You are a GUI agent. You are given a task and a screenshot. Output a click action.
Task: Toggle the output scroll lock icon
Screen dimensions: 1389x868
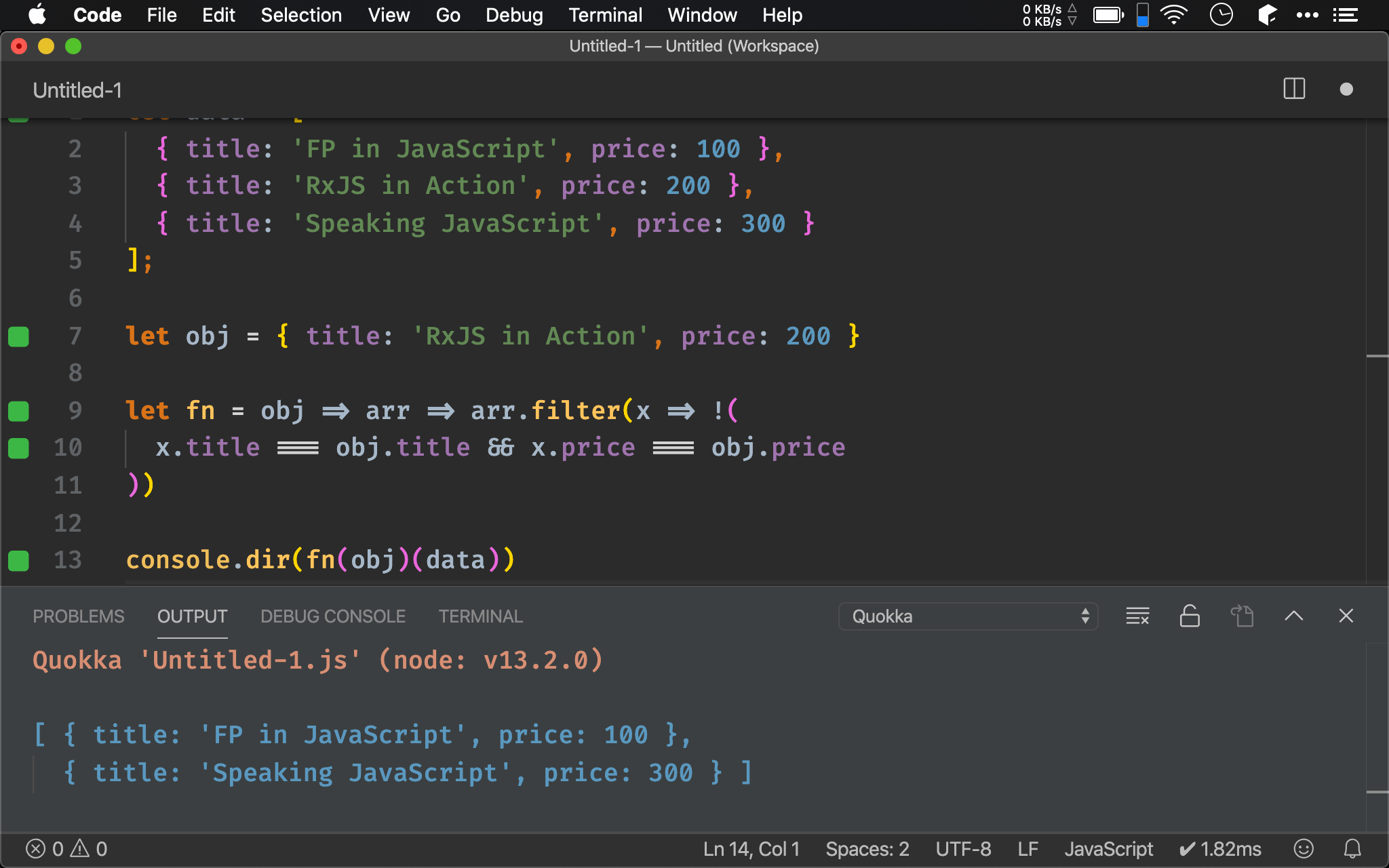[x=1190, y=616]
